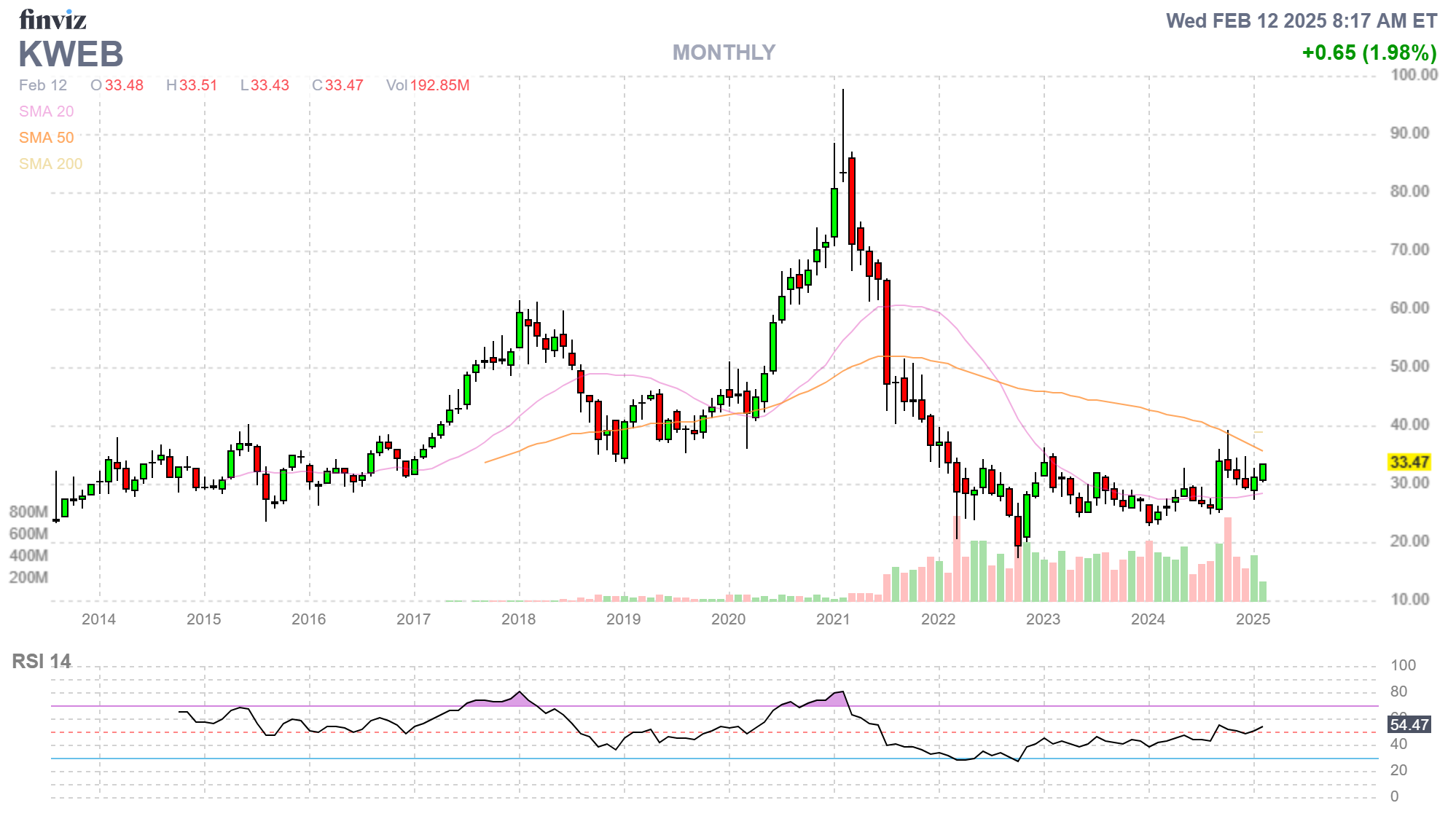
Task: Click the Vol 192.85M readout
Action: point(428,85)
